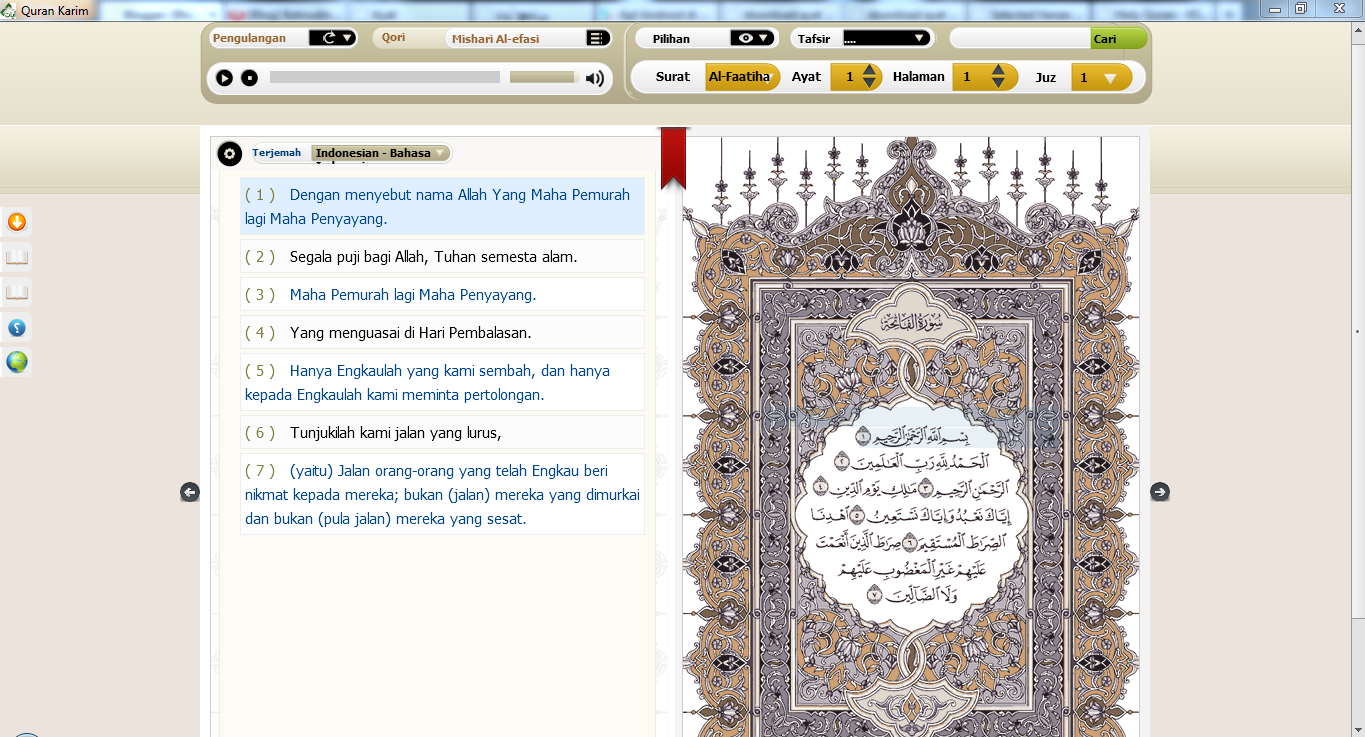Image resolution: width=1365 pixels, height=737 pixels.
Task: Click the Quran Karim title bar icon
Action: coord(10,11)
